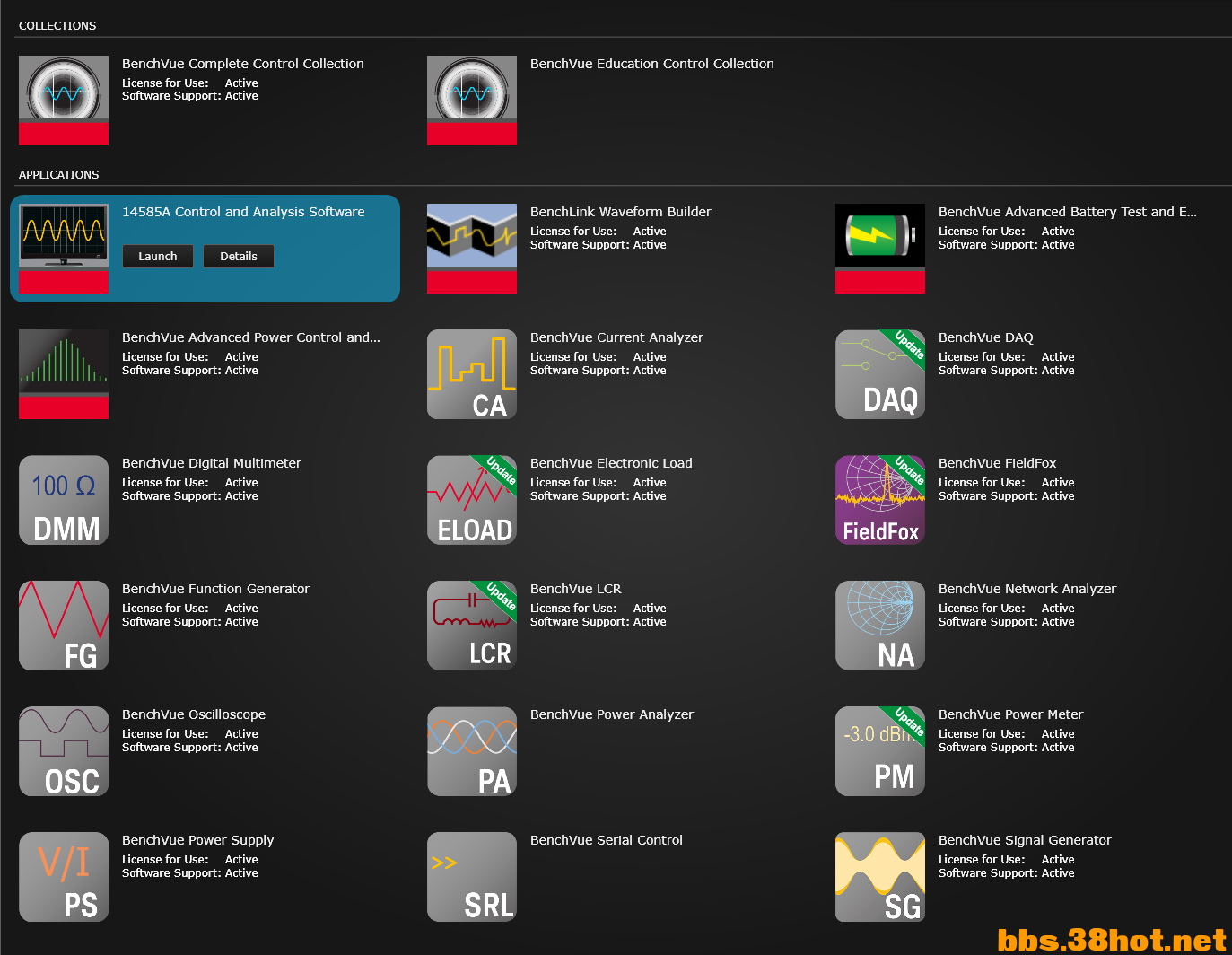
Task: Open the BenchVue Current Analyzer CA icon
Action: pyautogui.click(x=472, y=374)
